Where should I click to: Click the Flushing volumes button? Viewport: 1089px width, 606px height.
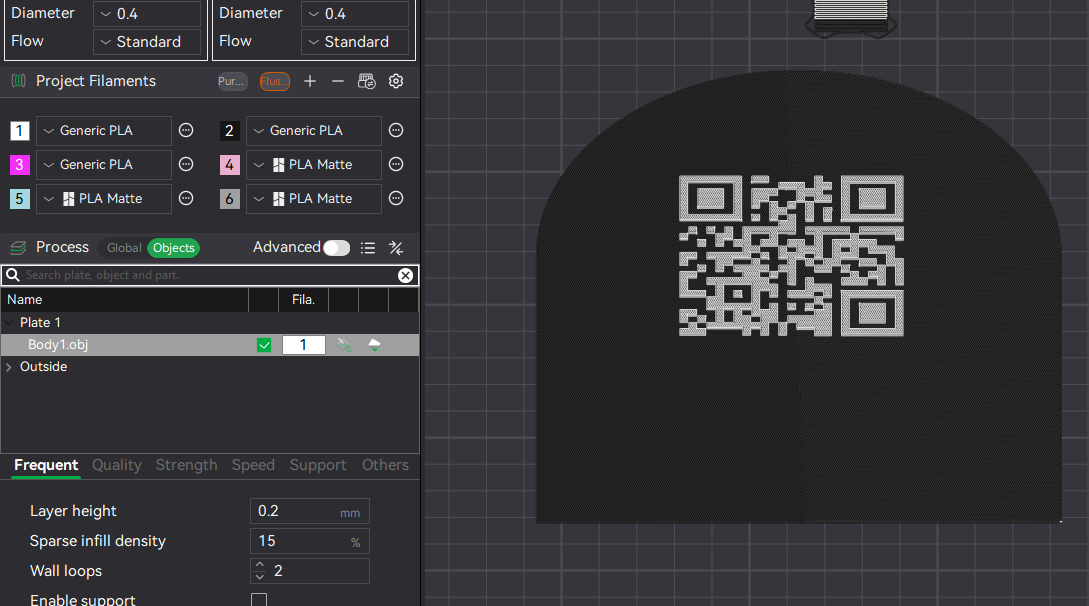(x=274, y=81)
